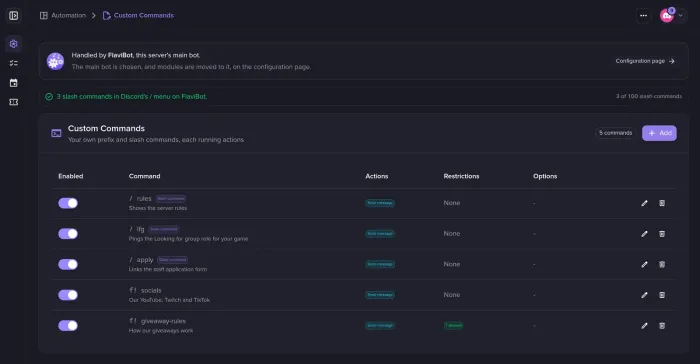700x364 pixels.
Task: Click the Command column header
Action: [145, 176]
